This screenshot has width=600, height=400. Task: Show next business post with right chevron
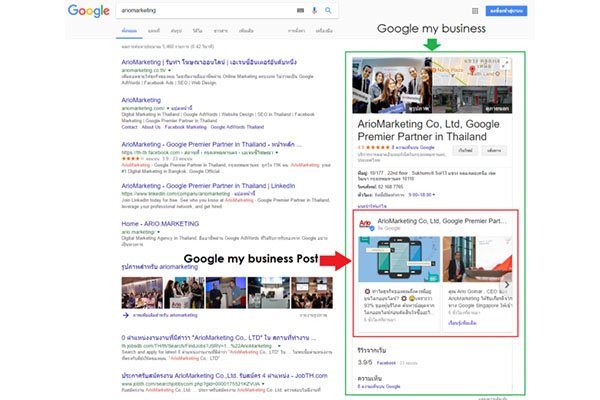tap(507, 284)
